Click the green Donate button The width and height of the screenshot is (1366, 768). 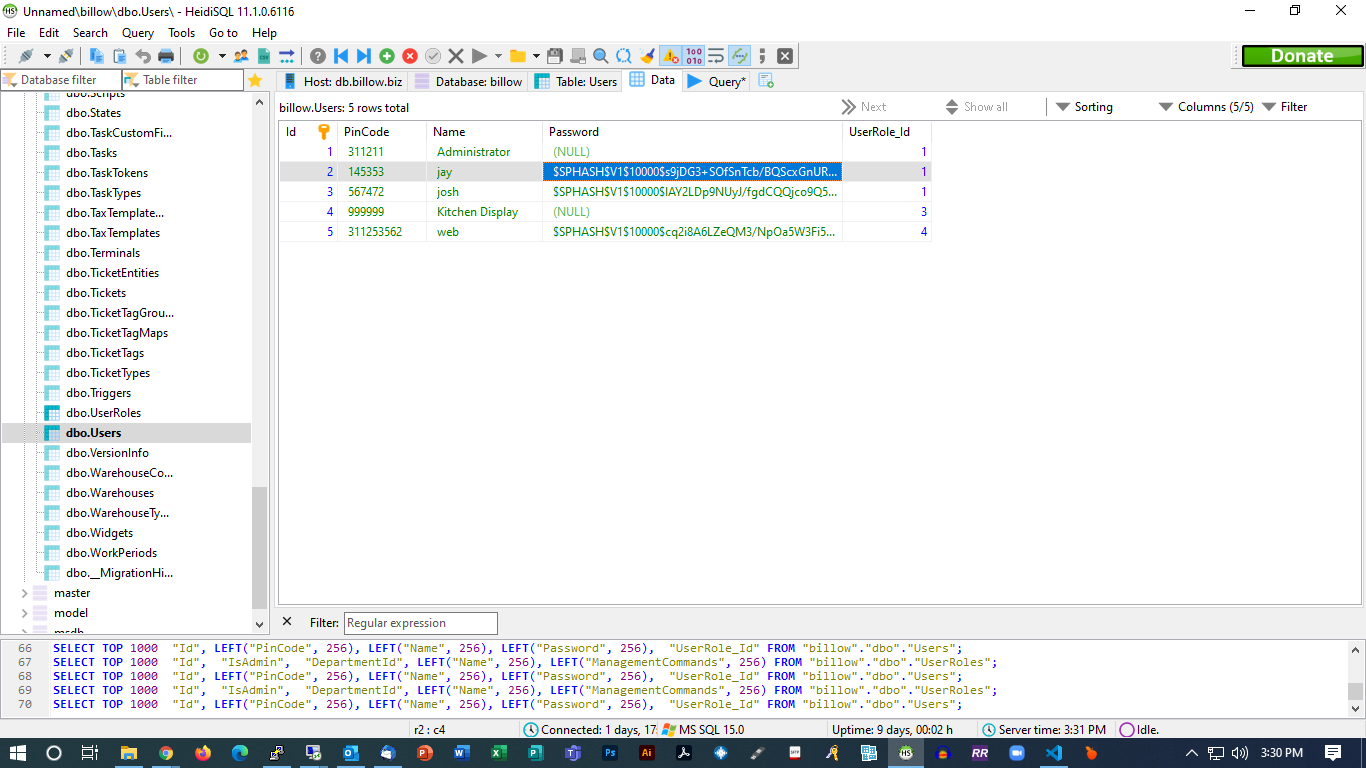(x=1301, y=56)
